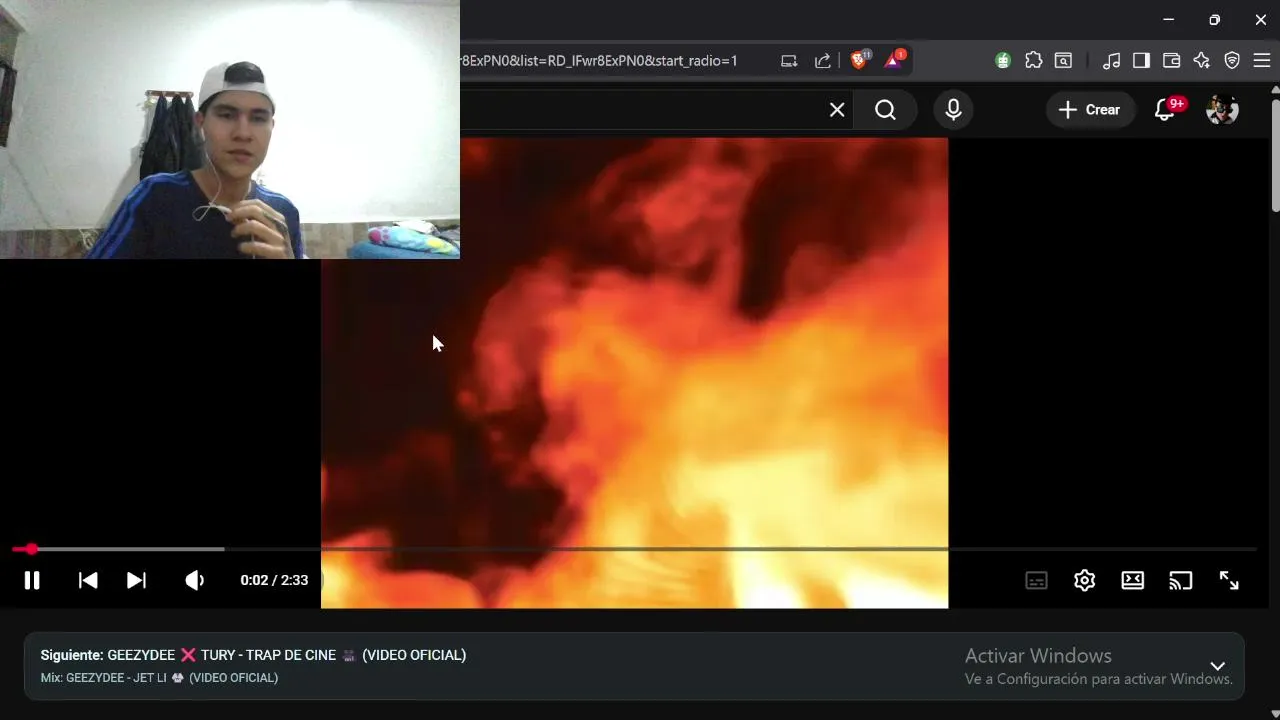1280x720 pixels.
Task: Restore down the browser window
Action: click(x=1214, y=20)
